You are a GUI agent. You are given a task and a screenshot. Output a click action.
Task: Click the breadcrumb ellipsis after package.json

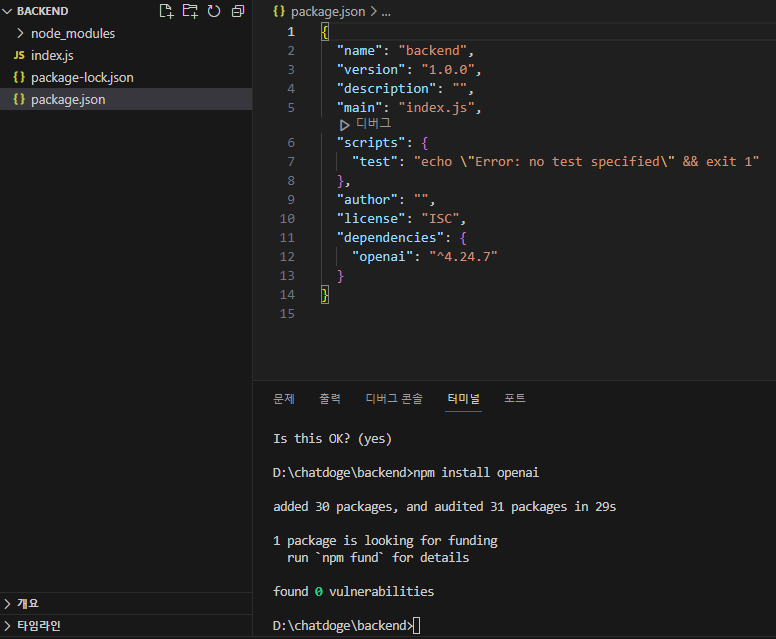pyautogui.click(x=386, y=11)
